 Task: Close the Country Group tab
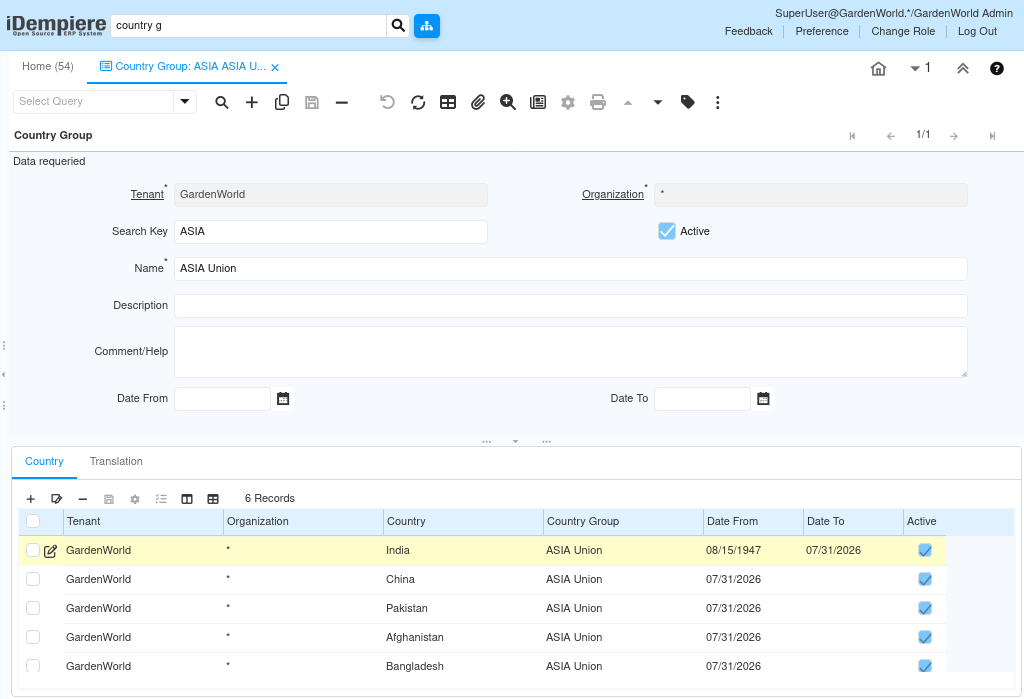pyautogui.click(x=275, y=67)
